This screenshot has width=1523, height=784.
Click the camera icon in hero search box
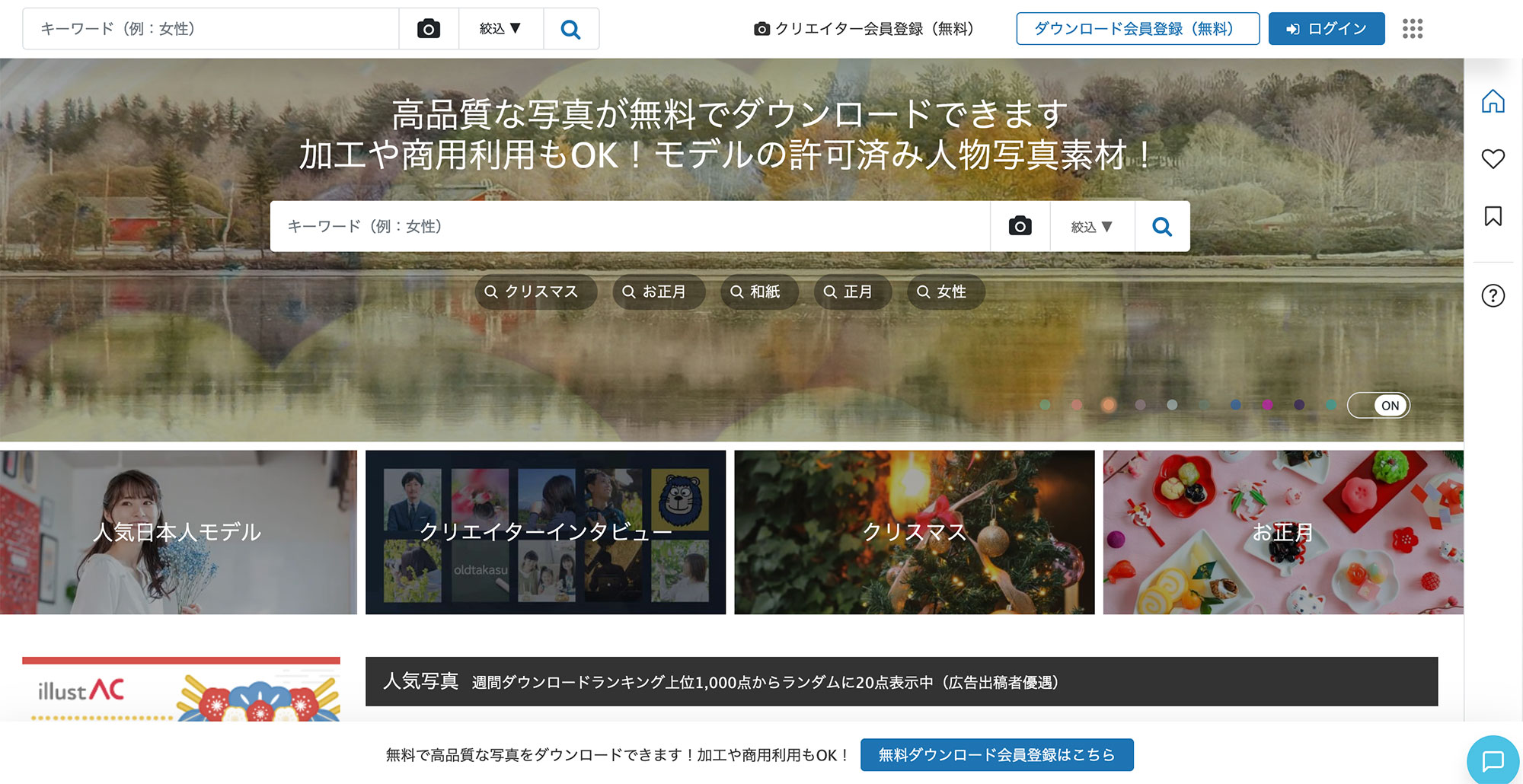pos(1020,226)
